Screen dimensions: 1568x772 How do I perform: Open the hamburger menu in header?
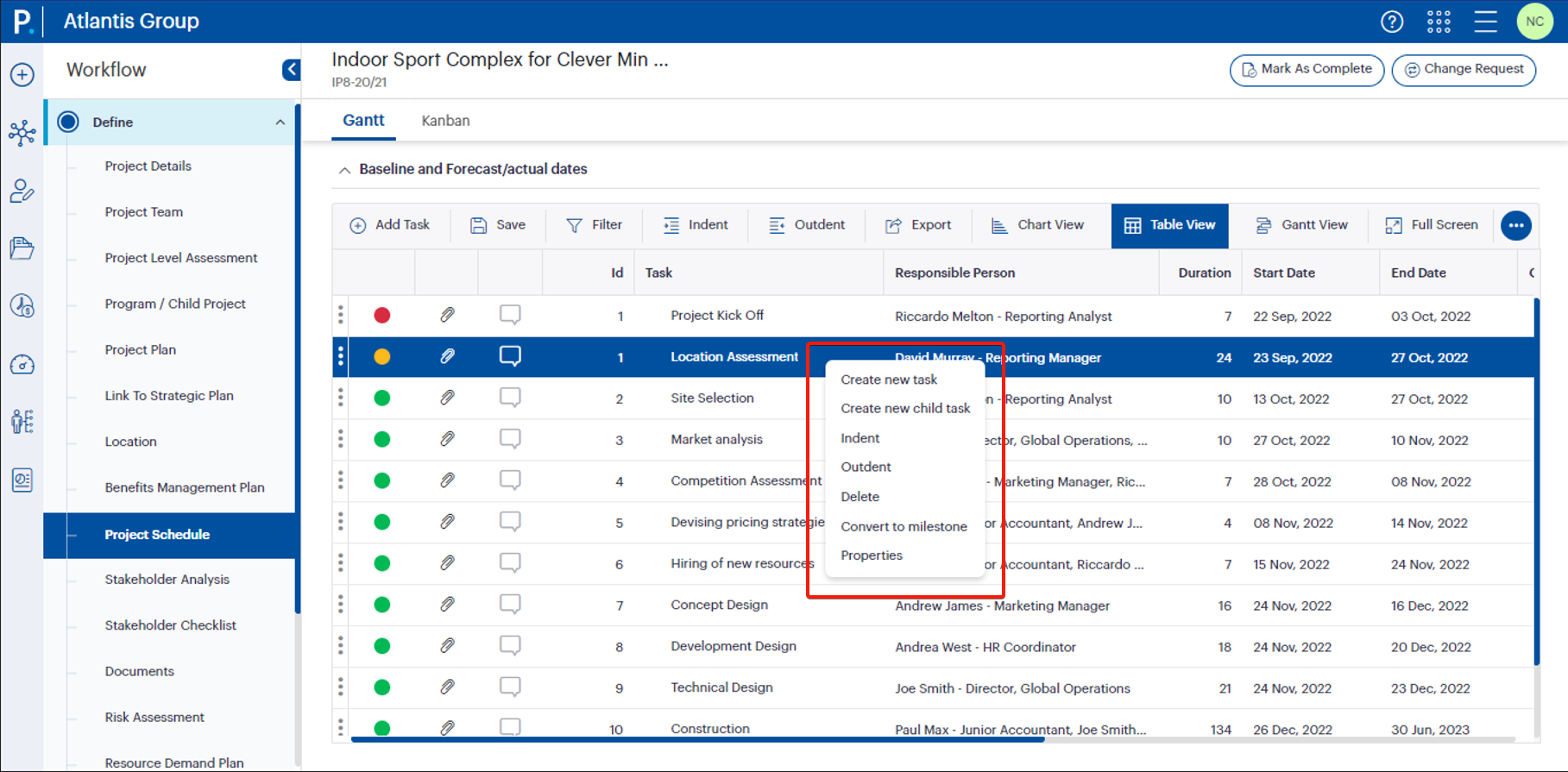pos(1486,22)
